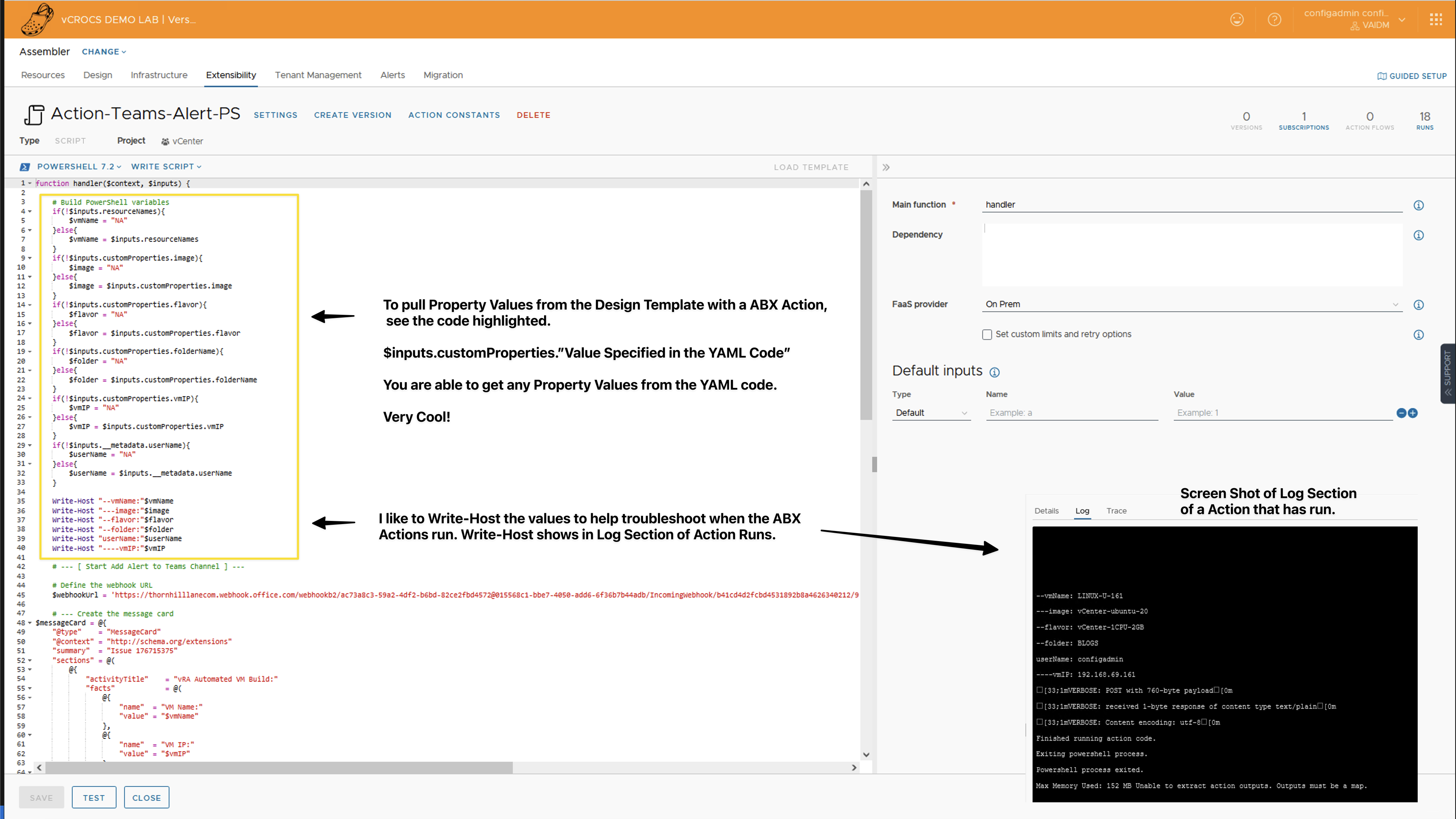Click info icon beside Default inputs heading
Screen dimensions: 1456x819
(x=995, y=372)
